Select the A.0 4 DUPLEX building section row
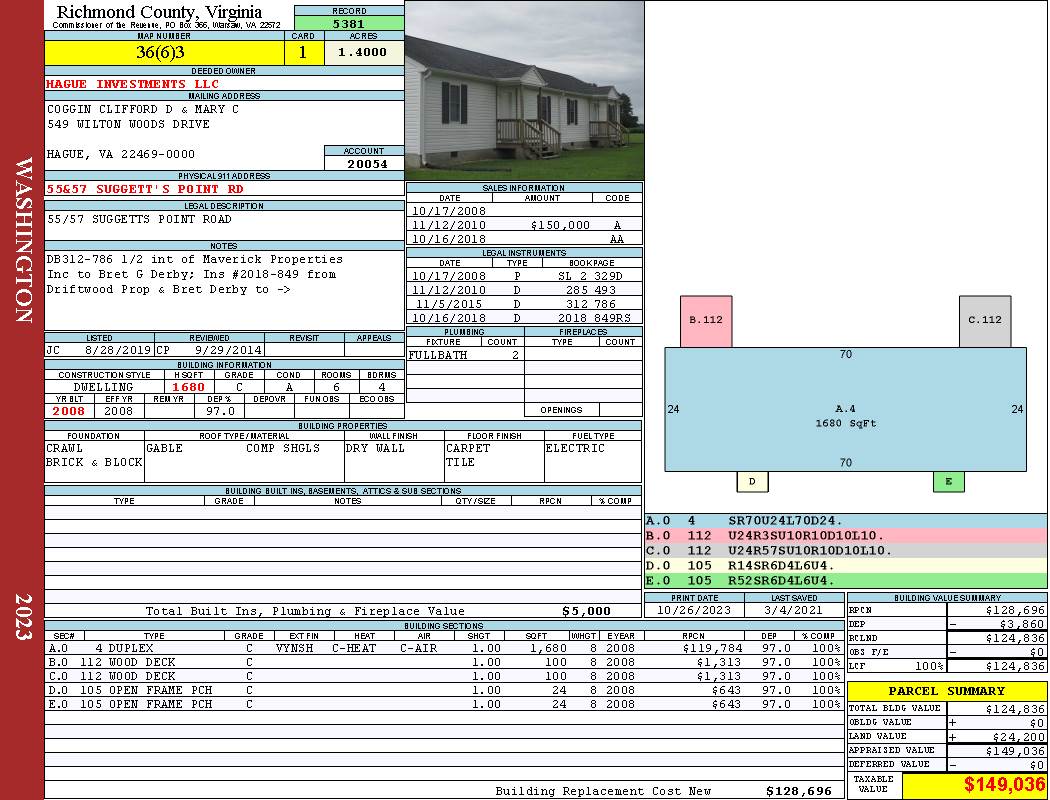Screen dimensions: 1050x800 [443, 648]
